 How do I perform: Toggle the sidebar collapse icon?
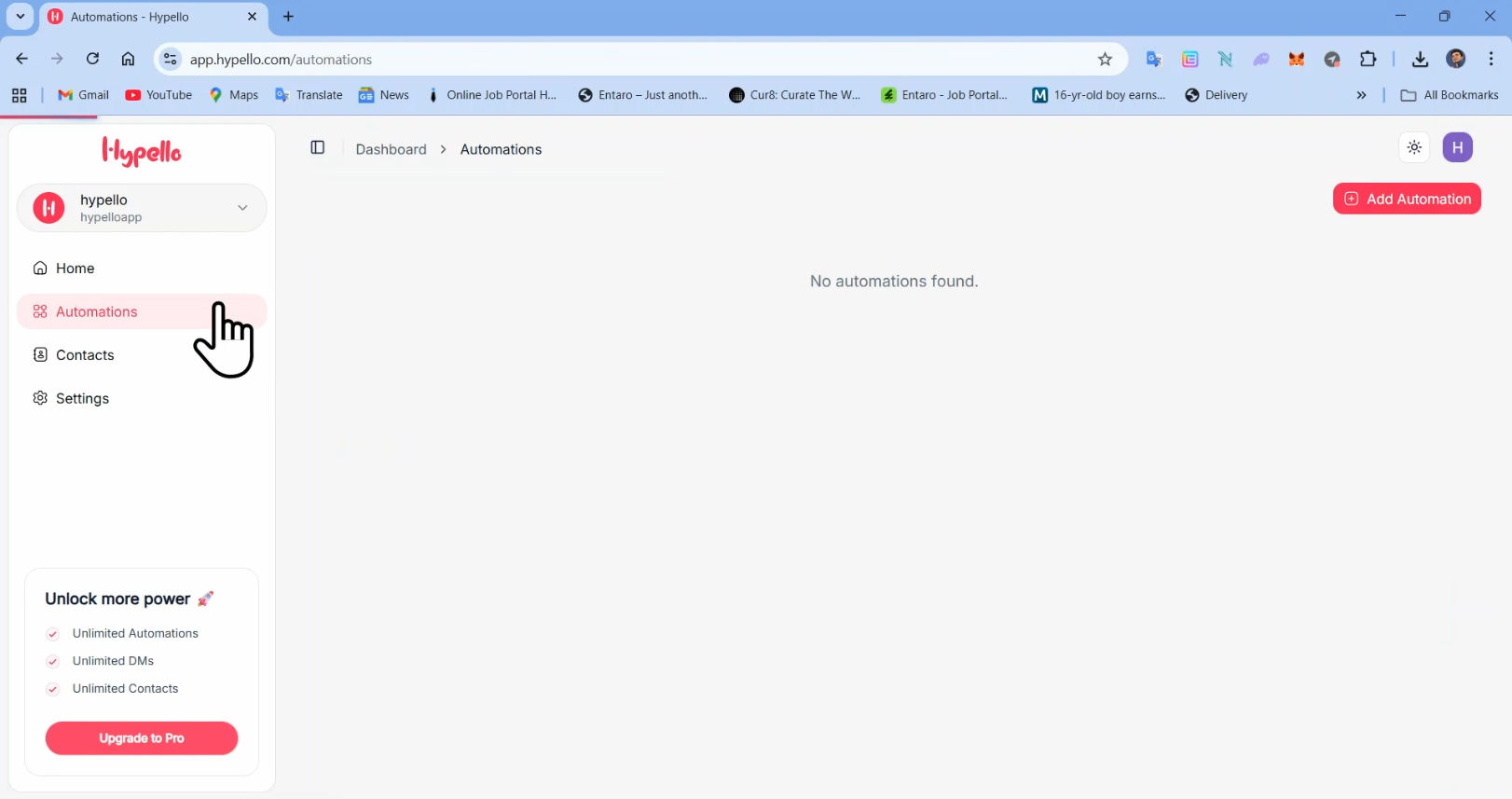pos(317,148)
